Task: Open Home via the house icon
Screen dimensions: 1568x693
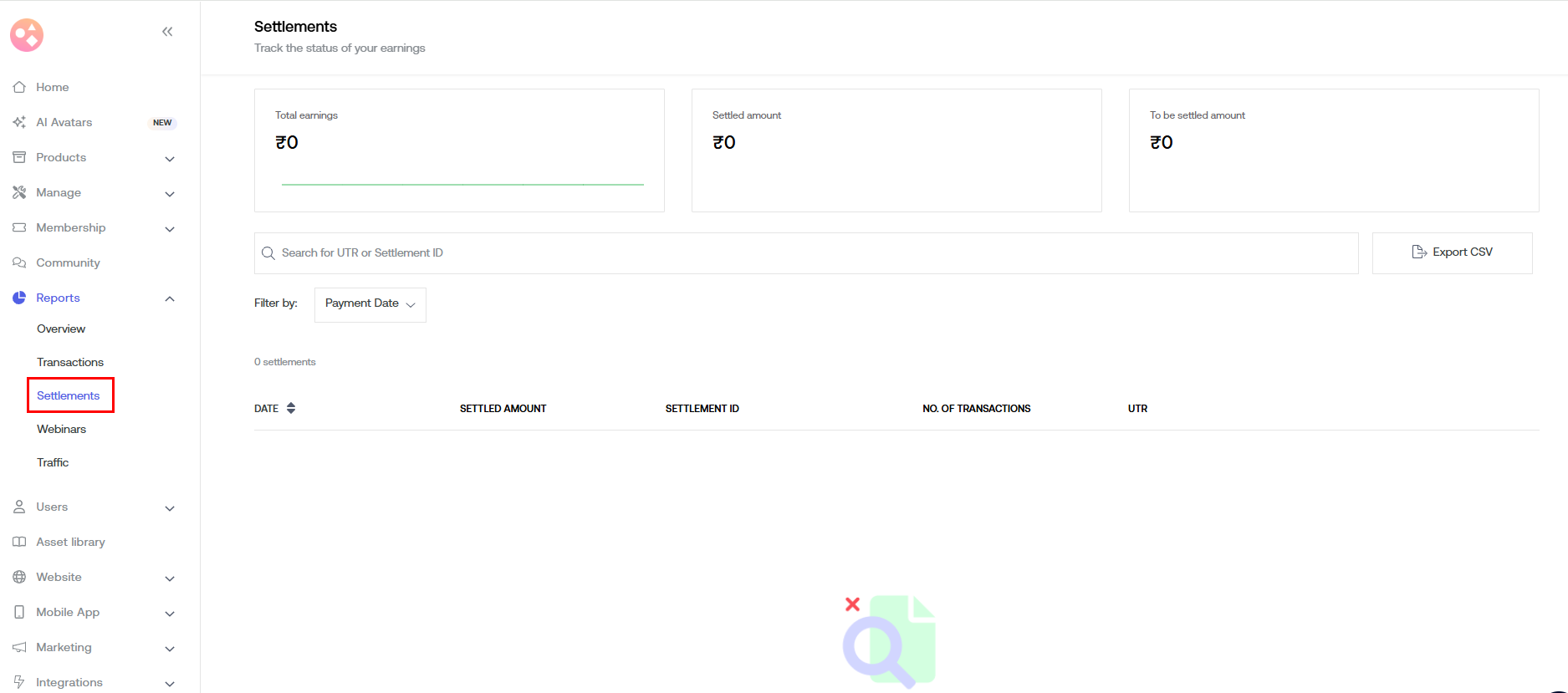Action: (x=19, y=87)
